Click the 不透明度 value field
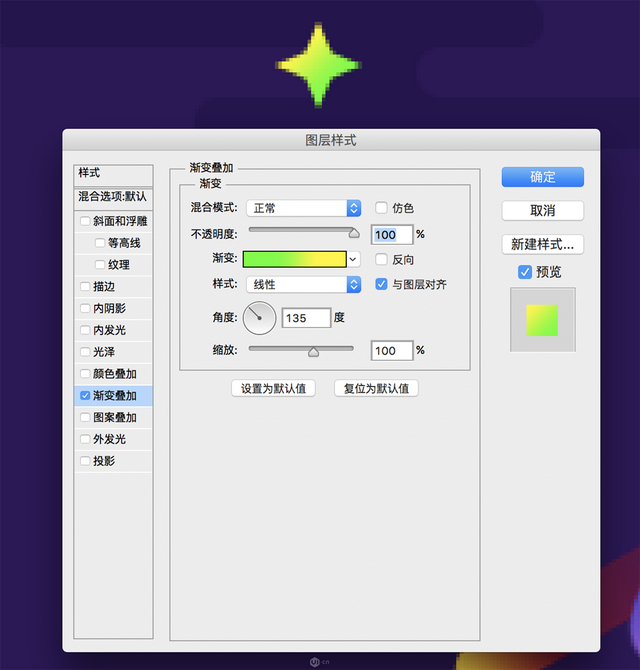Screen dimensions: 640x670 pos(392,235)
